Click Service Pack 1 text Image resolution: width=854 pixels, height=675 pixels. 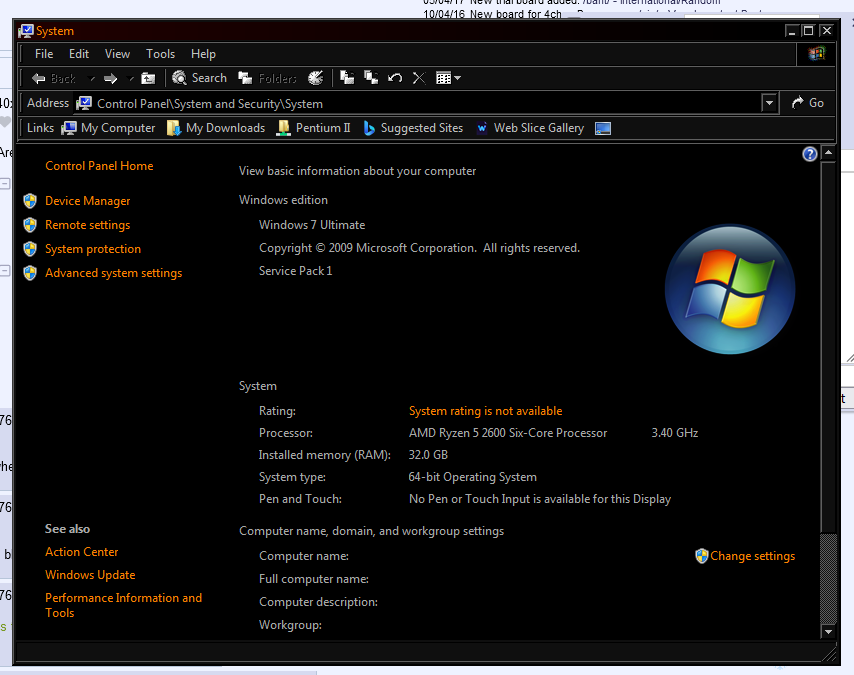pyautogui.click(x=296, y=271)
